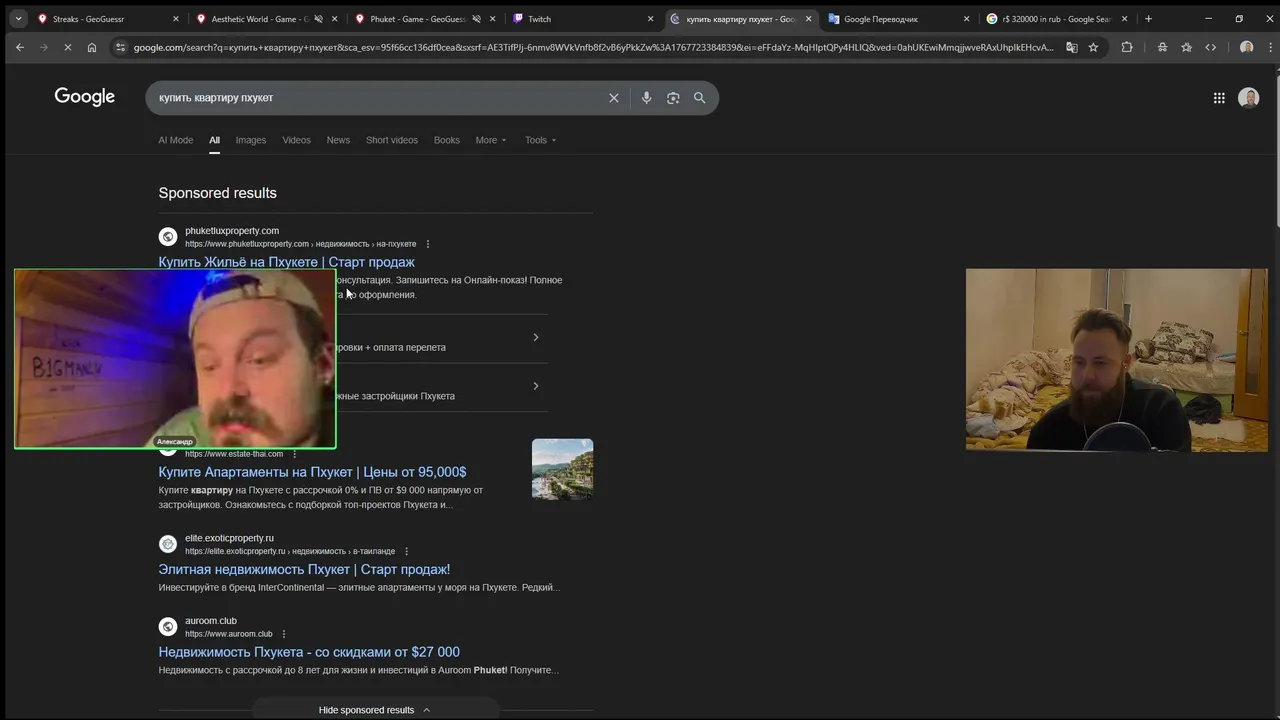Open a new browser tab
This screenshot has height=720, width=1280.
[x=1148, y=19]
